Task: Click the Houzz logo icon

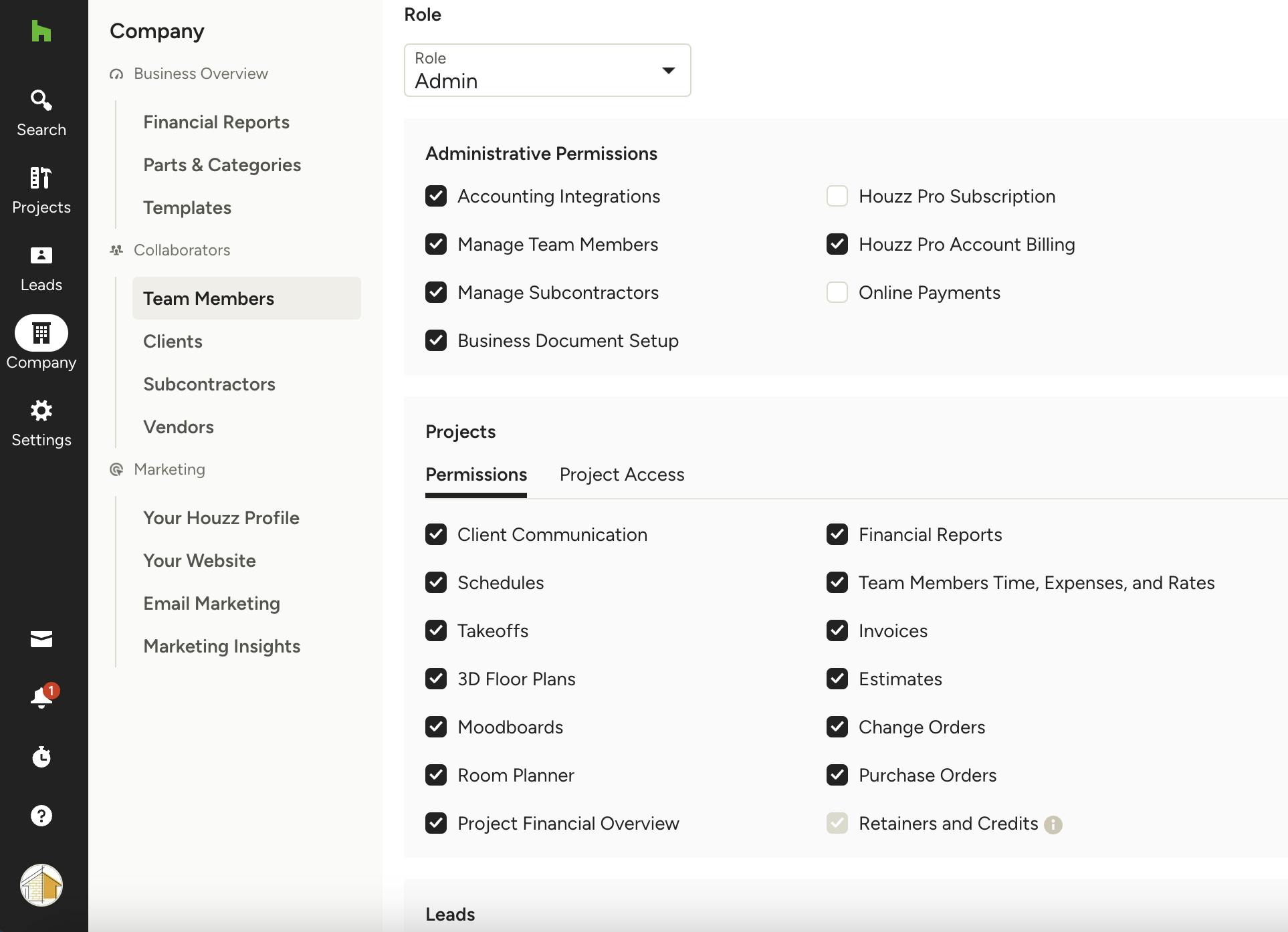Action: [41, 31]
